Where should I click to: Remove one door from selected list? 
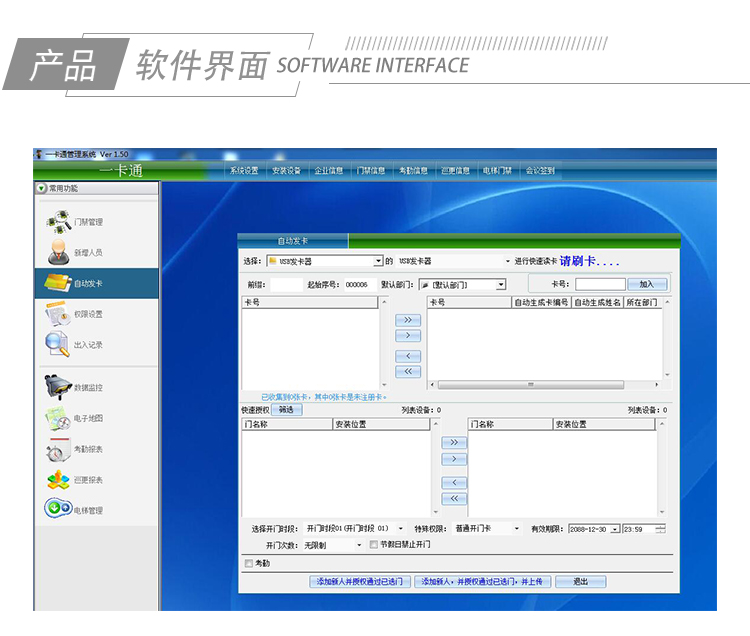tap(454, 482)
